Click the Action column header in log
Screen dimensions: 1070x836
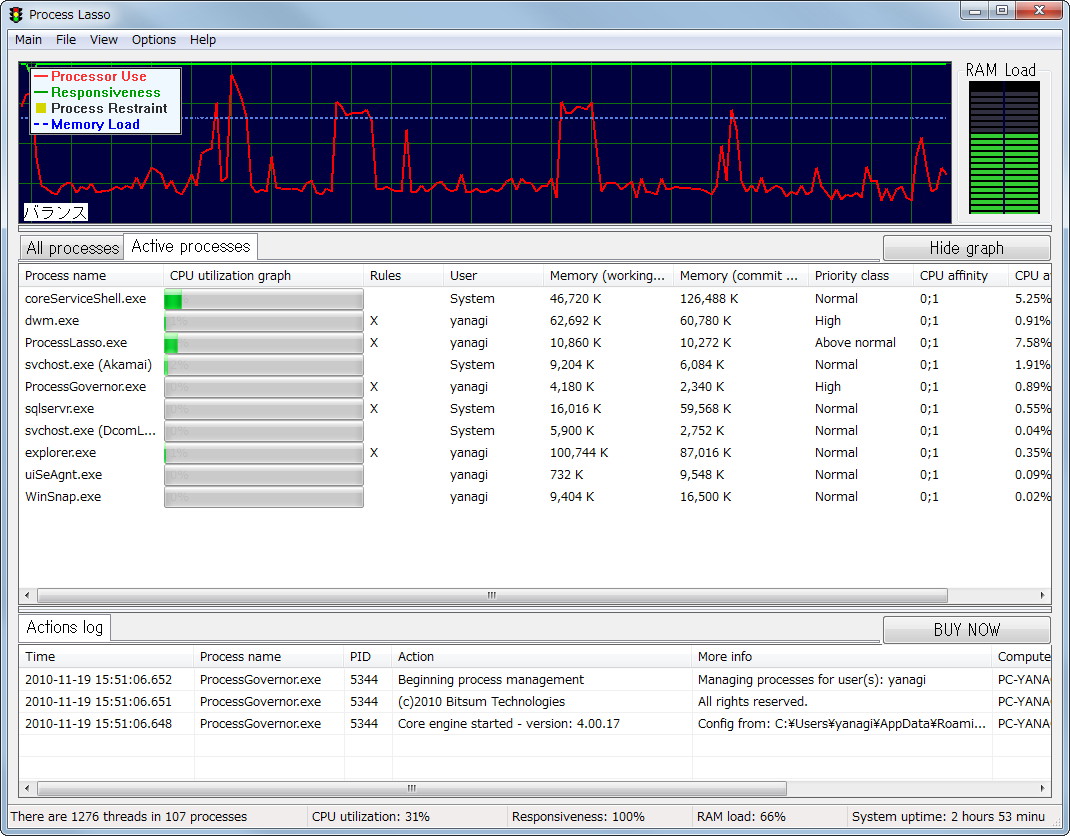[542, 657]
